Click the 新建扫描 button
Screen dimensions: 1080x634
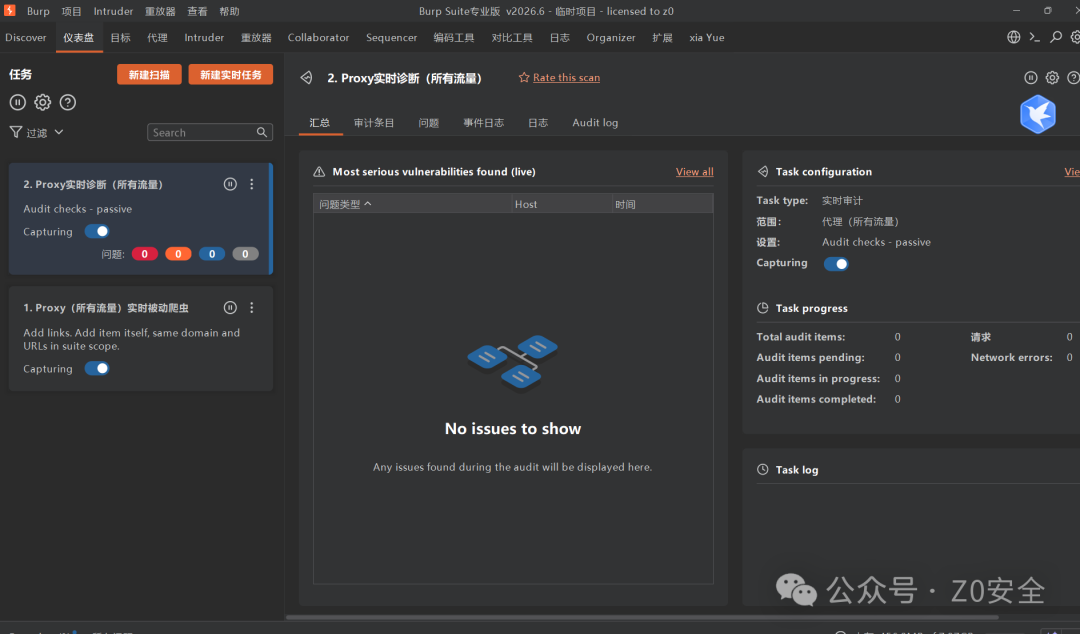pos(149,74)
